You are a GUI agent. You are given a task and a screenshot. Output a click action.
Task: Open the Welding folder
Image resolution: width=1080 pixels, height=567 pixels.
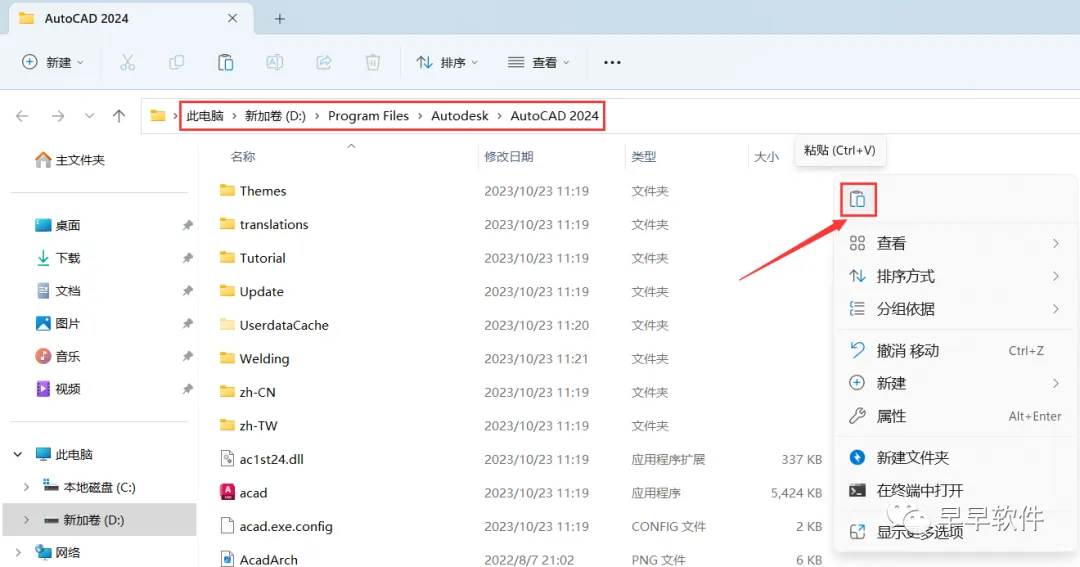(264, 358)
